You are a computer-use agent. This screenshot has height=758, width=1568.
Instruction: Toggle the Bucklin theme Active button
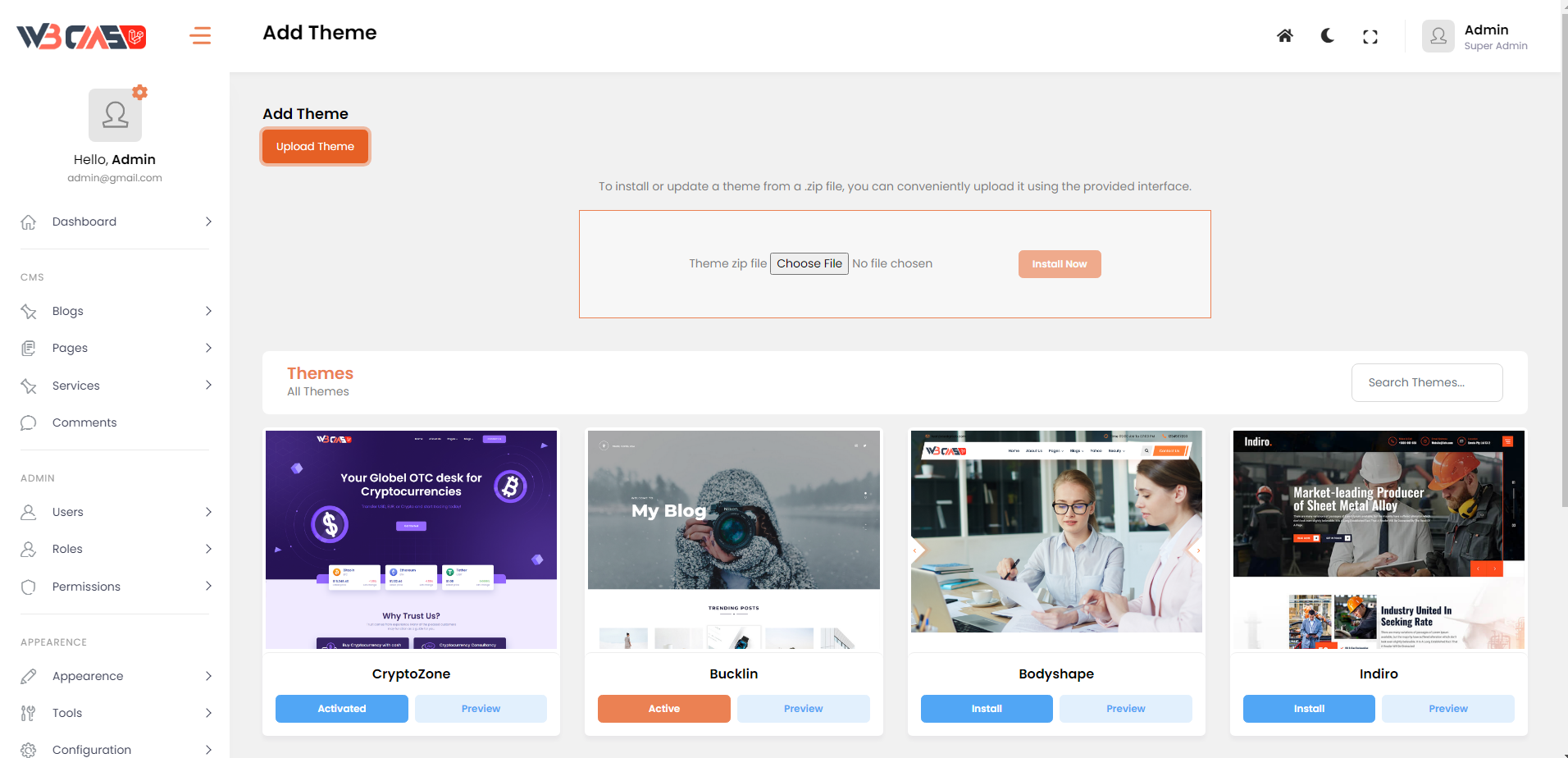[664, 709]
